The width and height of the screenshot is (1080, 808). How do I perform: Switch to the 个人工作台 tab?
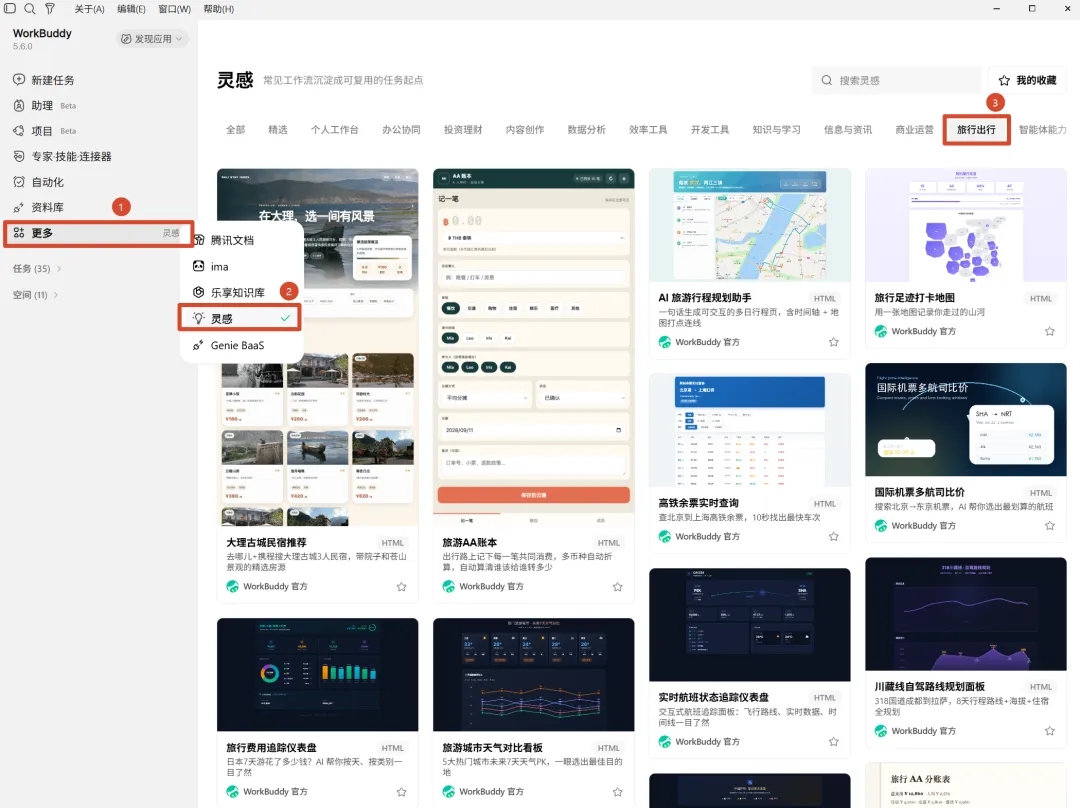point(335,130)
